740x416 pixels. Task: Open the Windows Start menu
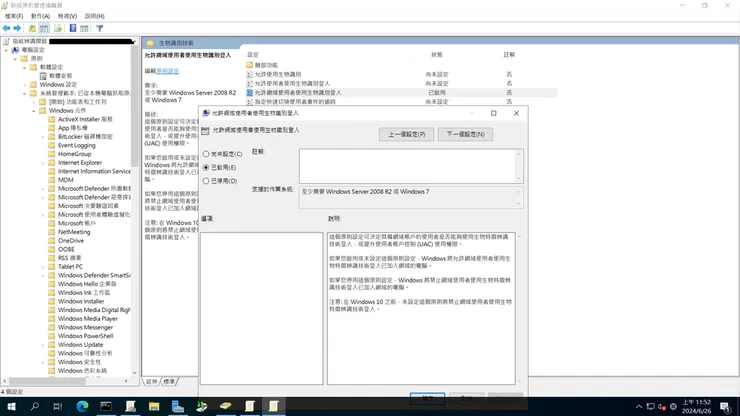pos(11,406)
